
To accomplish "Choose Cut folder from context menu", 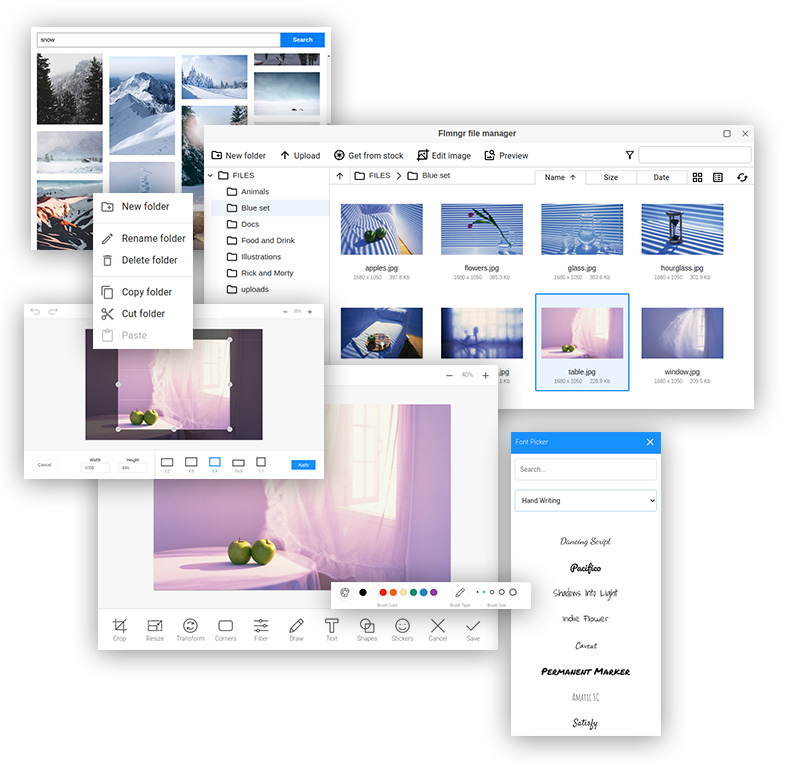I will click(143, 314).
